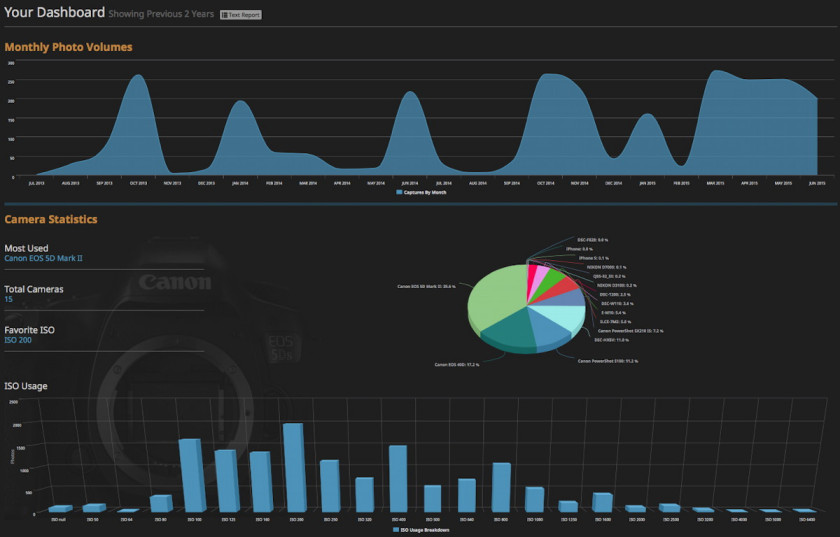Select the red pie slice
Viewport: 840px width, 537px height.
coord(560,287)
